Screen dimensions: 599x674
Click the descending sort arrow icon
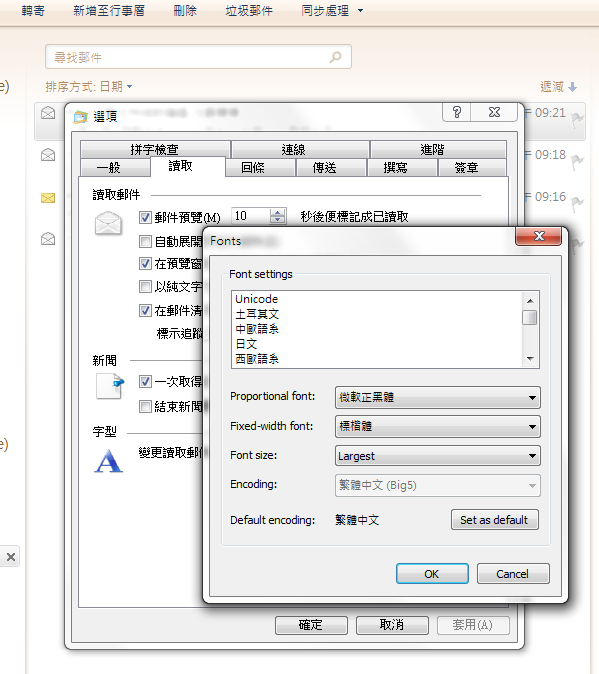coord(572,87)
